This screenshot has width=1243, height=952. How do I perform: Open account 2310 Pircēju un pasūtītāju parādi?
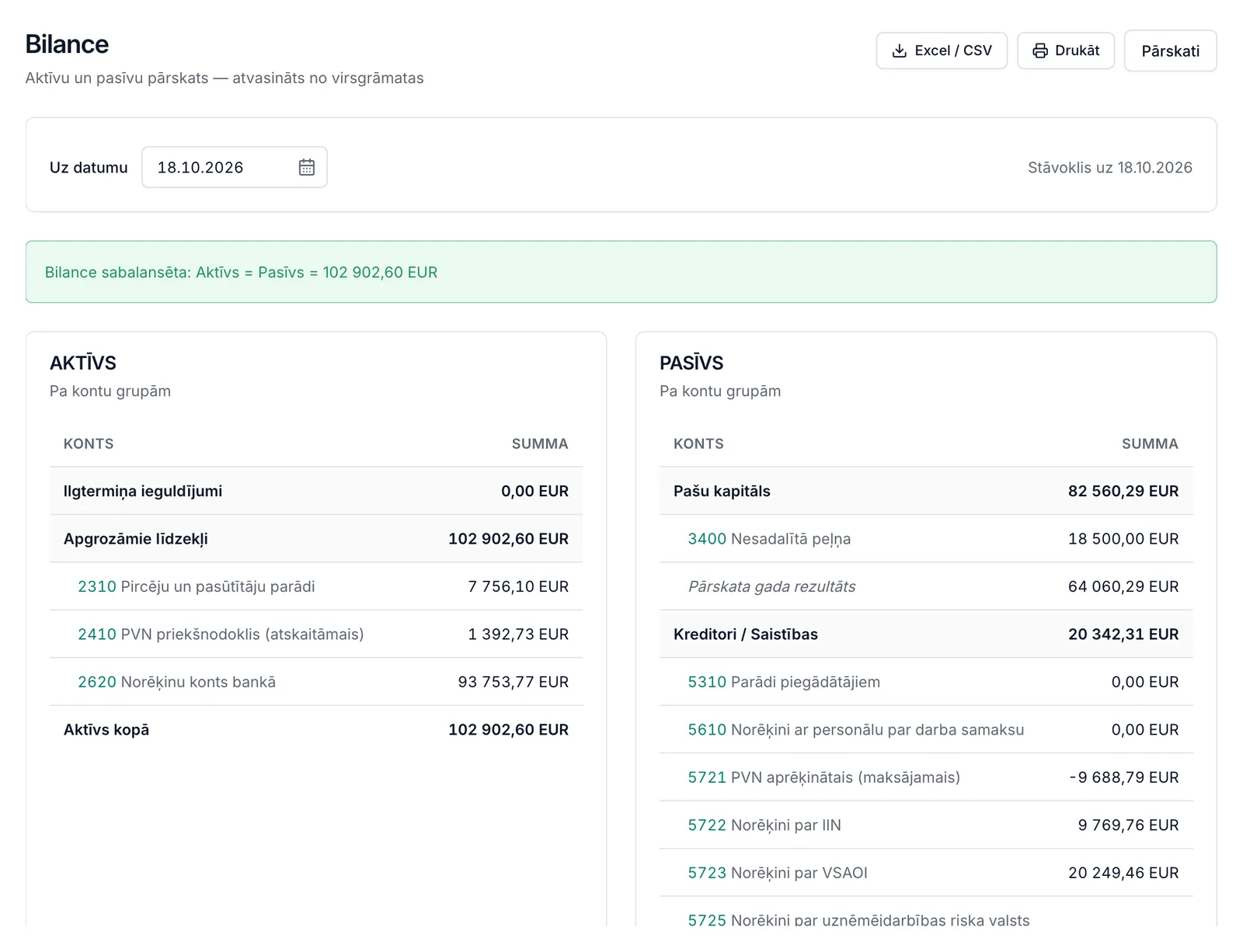tap(196, 586)
